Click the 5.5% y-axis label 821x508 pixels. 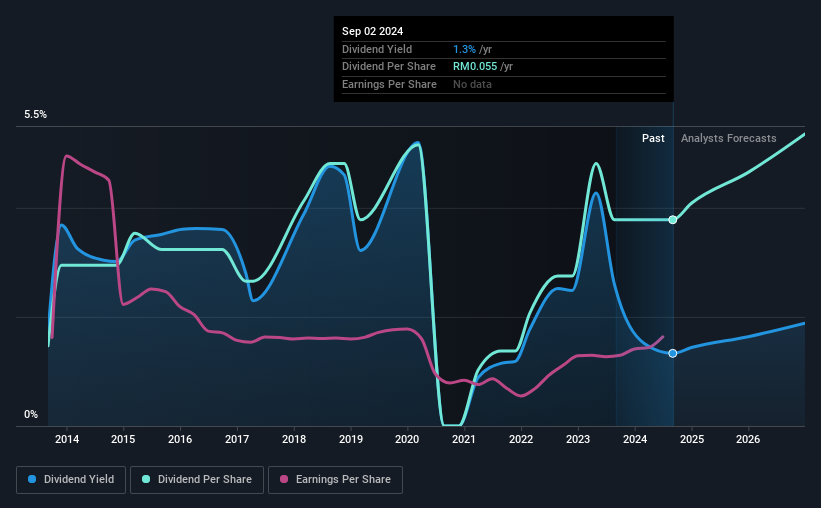(x=35, y=115)
